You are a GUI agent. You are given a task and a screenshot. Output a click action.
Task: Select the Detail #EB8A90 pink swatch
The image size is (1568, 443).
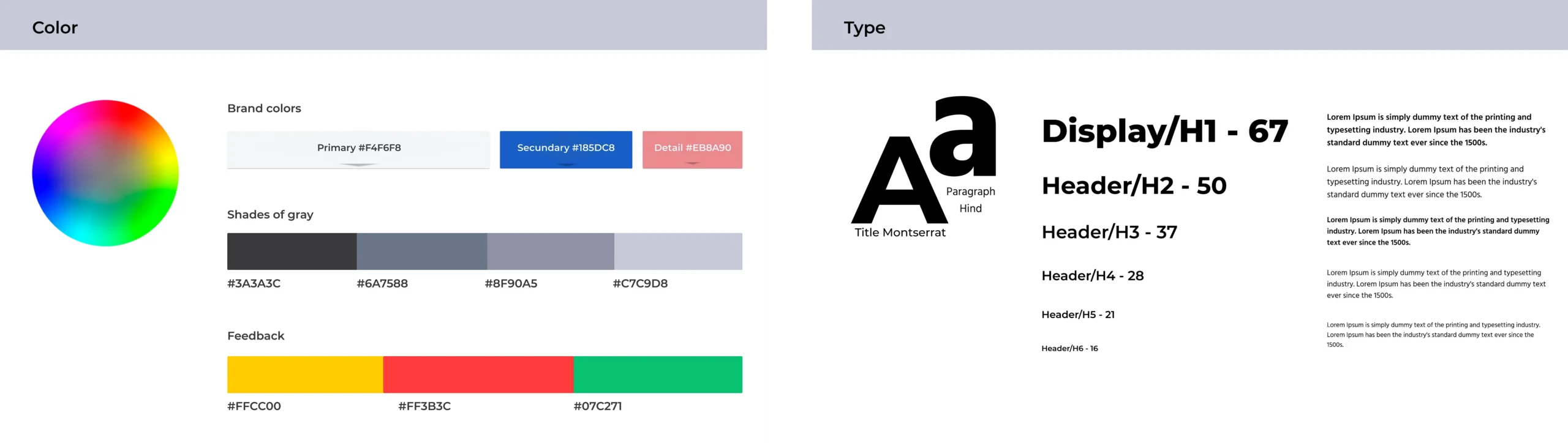[x=692, y=149]
